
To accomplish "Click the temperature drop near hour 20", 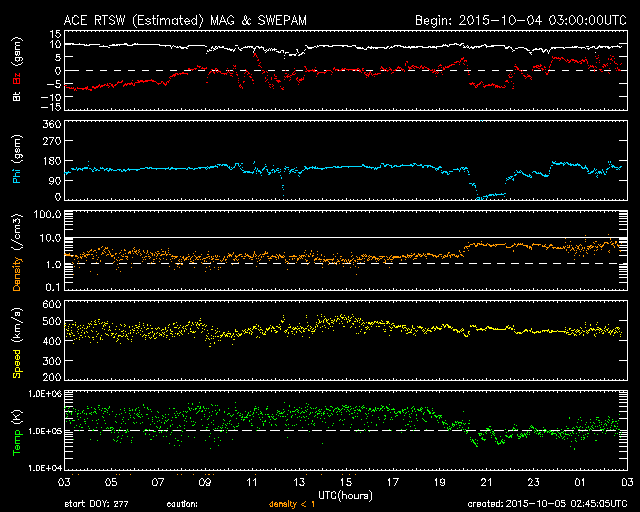I will pyautogui.click(x=471, y=435).
